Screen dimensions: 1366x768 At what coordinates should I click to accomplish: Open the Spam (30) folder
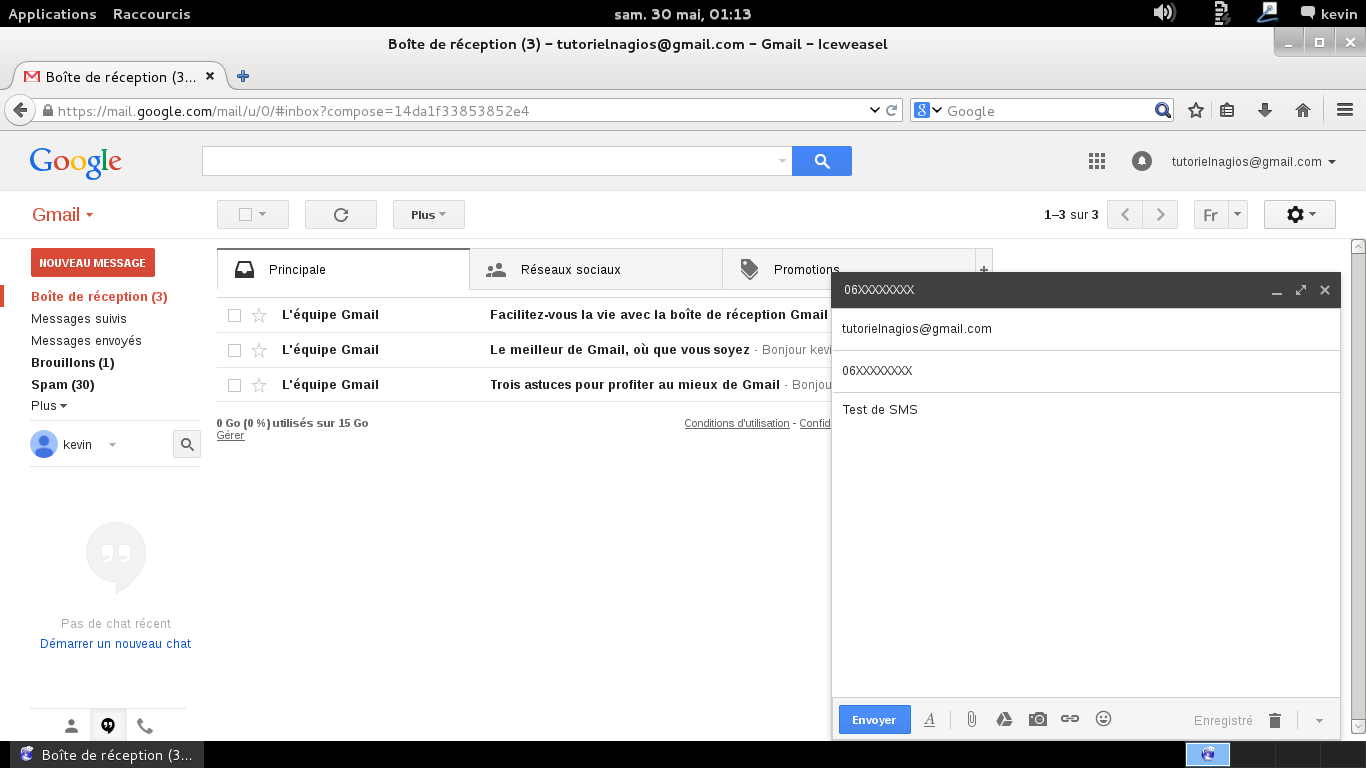click(x=62, y=385)
